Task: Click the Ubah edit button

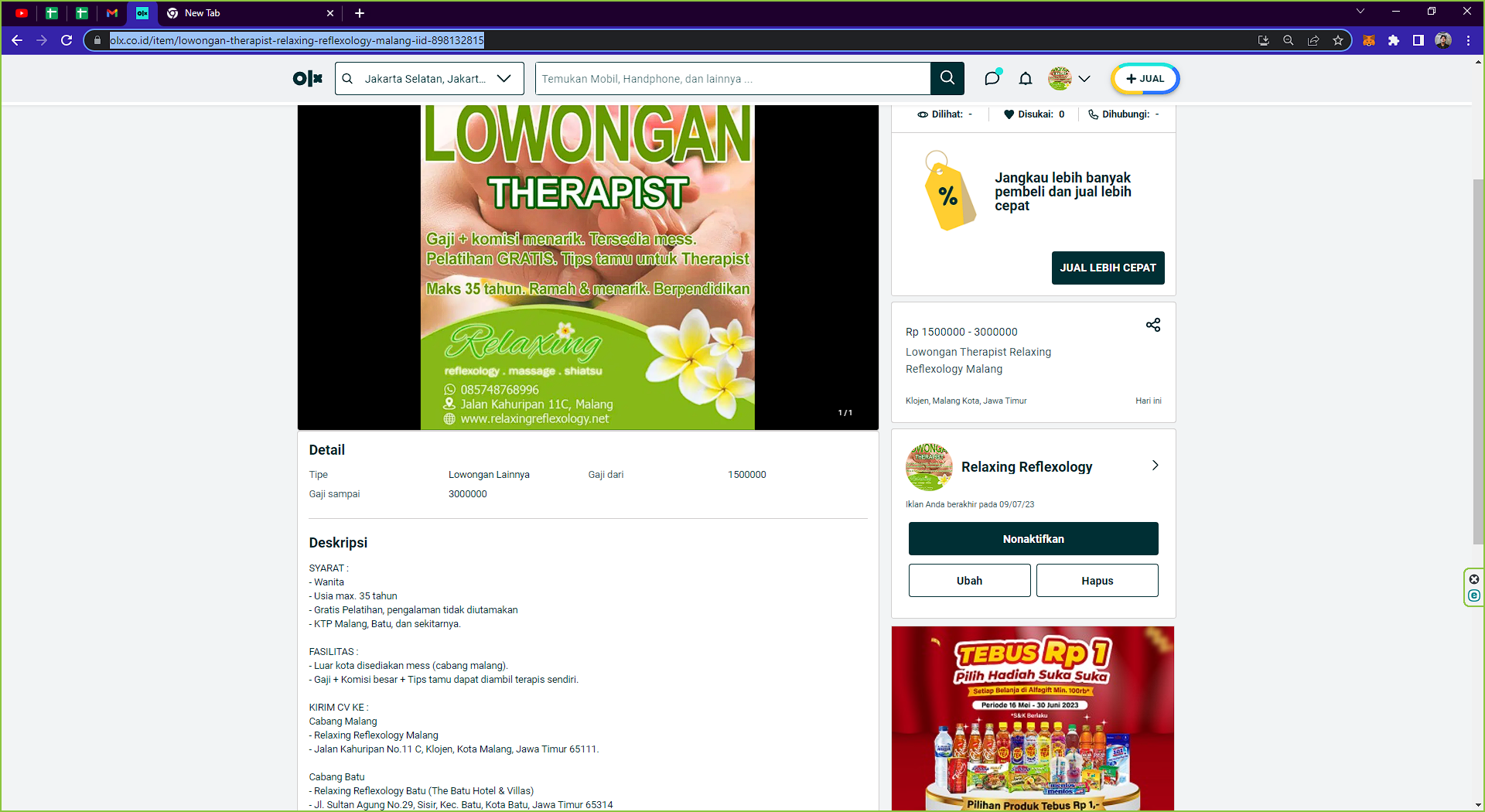Action: [x=970, y=581]
